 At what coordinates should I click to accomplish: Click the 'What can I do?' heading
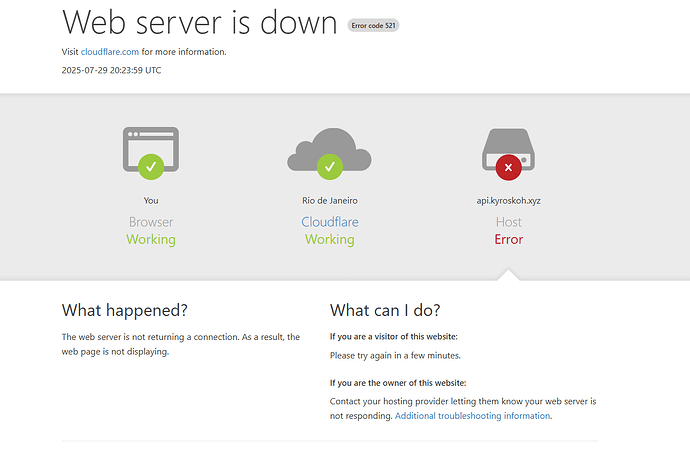coord(385,311)
